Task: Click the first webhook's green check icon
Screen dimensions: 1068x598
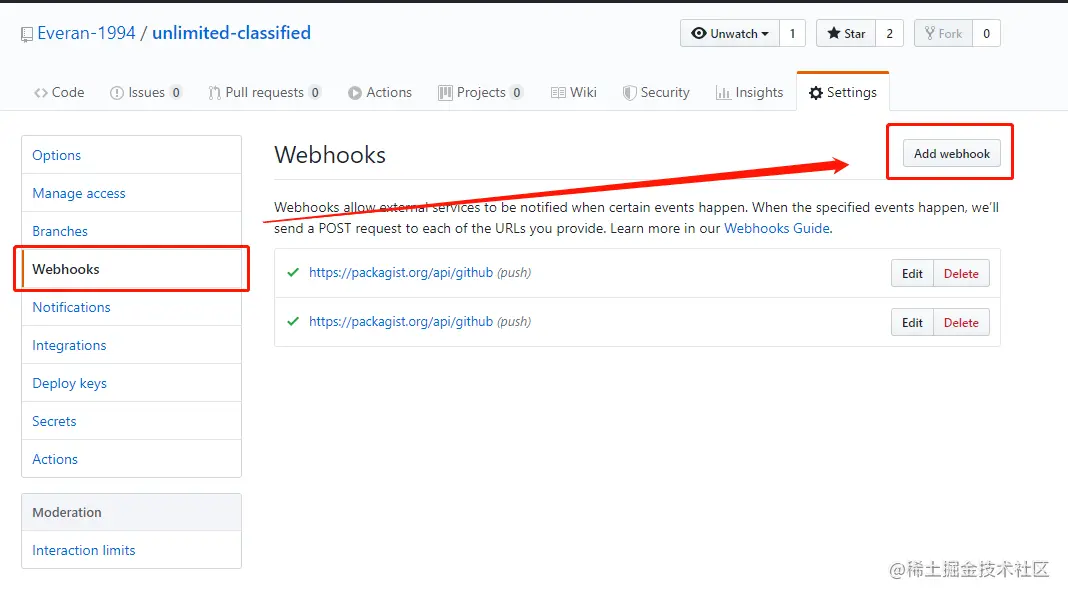Action: [x=293, y=272]
